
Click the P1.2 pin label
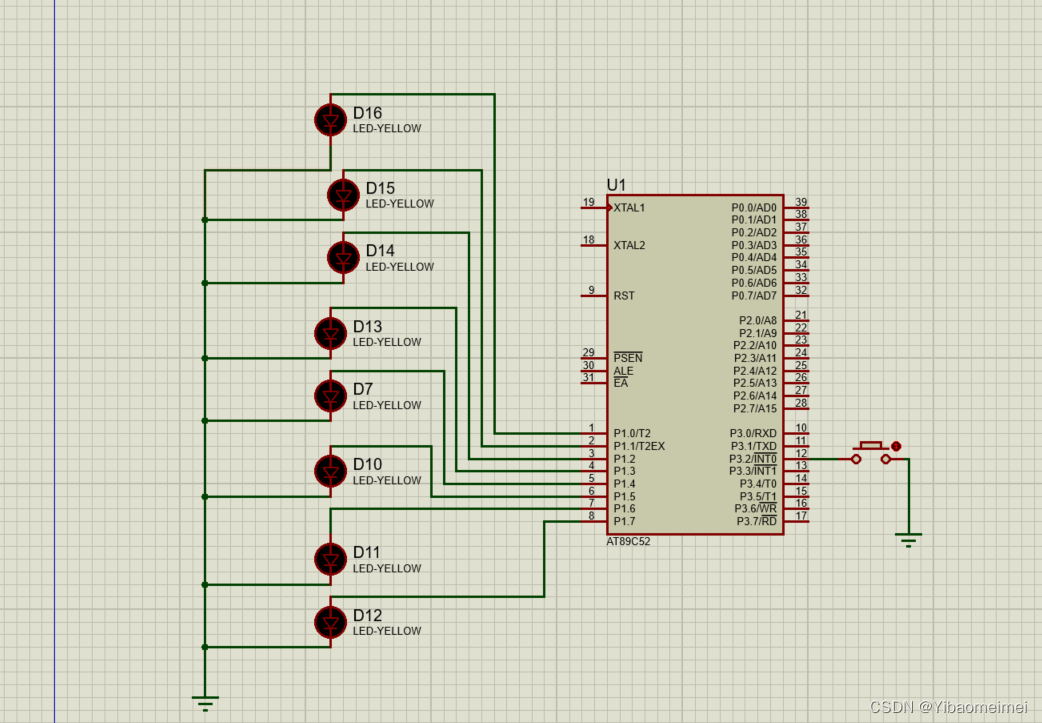624,459
